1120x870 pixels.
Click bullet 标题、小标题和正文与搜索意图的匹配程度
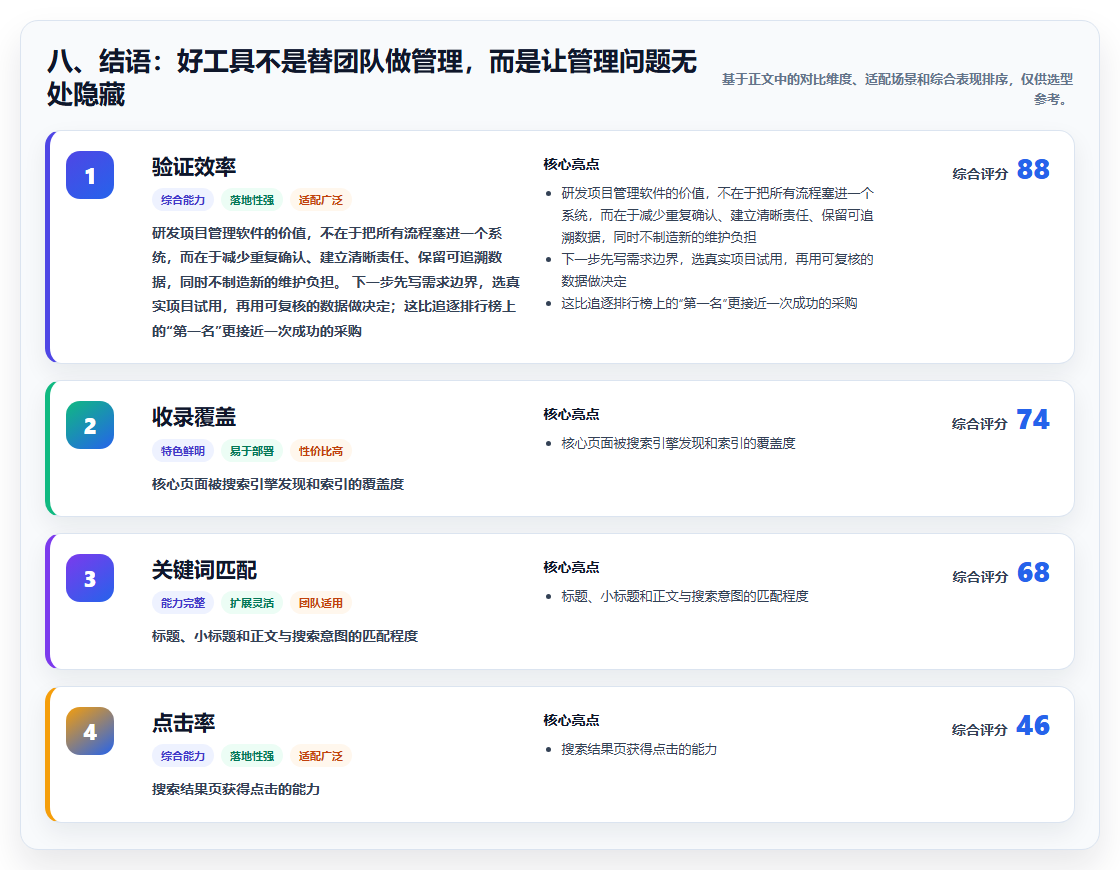point(684,596)
